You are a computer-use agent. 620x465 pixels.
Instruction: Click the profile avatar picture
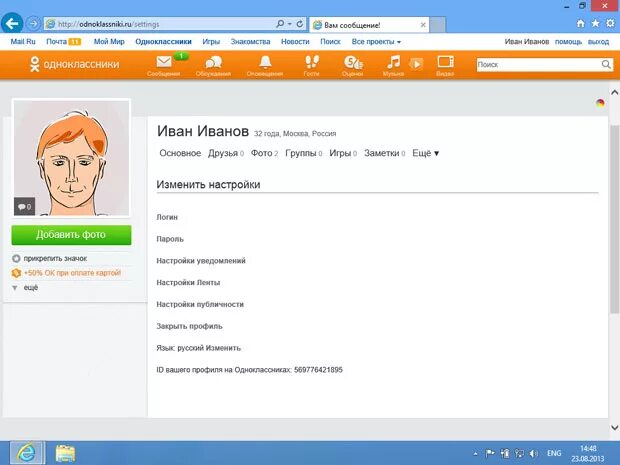[72, 158]
